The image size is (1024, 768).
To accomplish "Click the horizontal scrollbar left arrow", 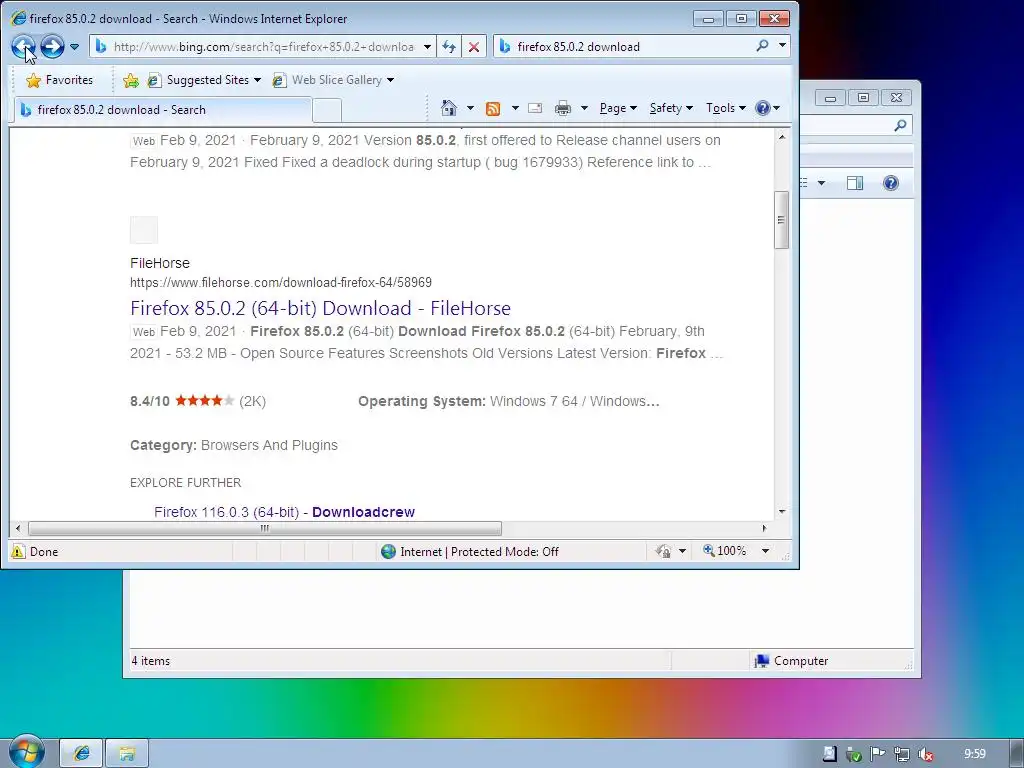I will tap(18, 528).
